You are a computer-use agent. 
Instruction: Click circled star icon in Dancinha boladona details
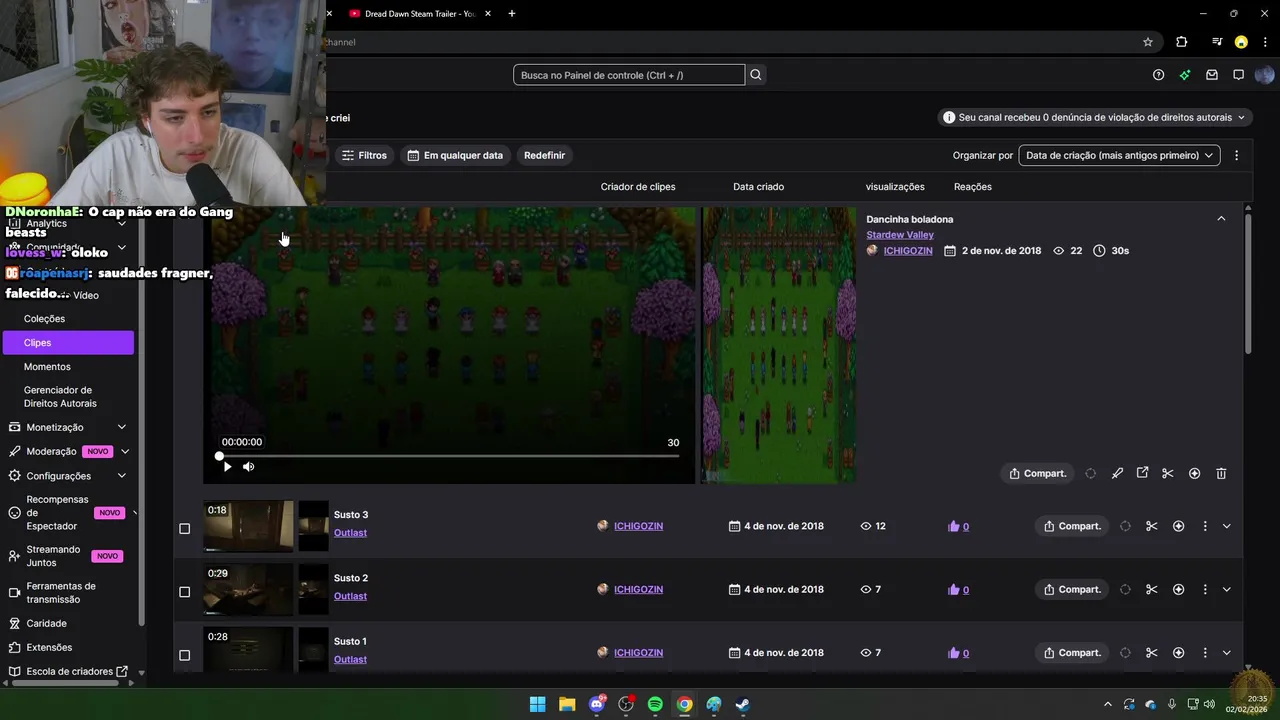tap(1194, 473)
